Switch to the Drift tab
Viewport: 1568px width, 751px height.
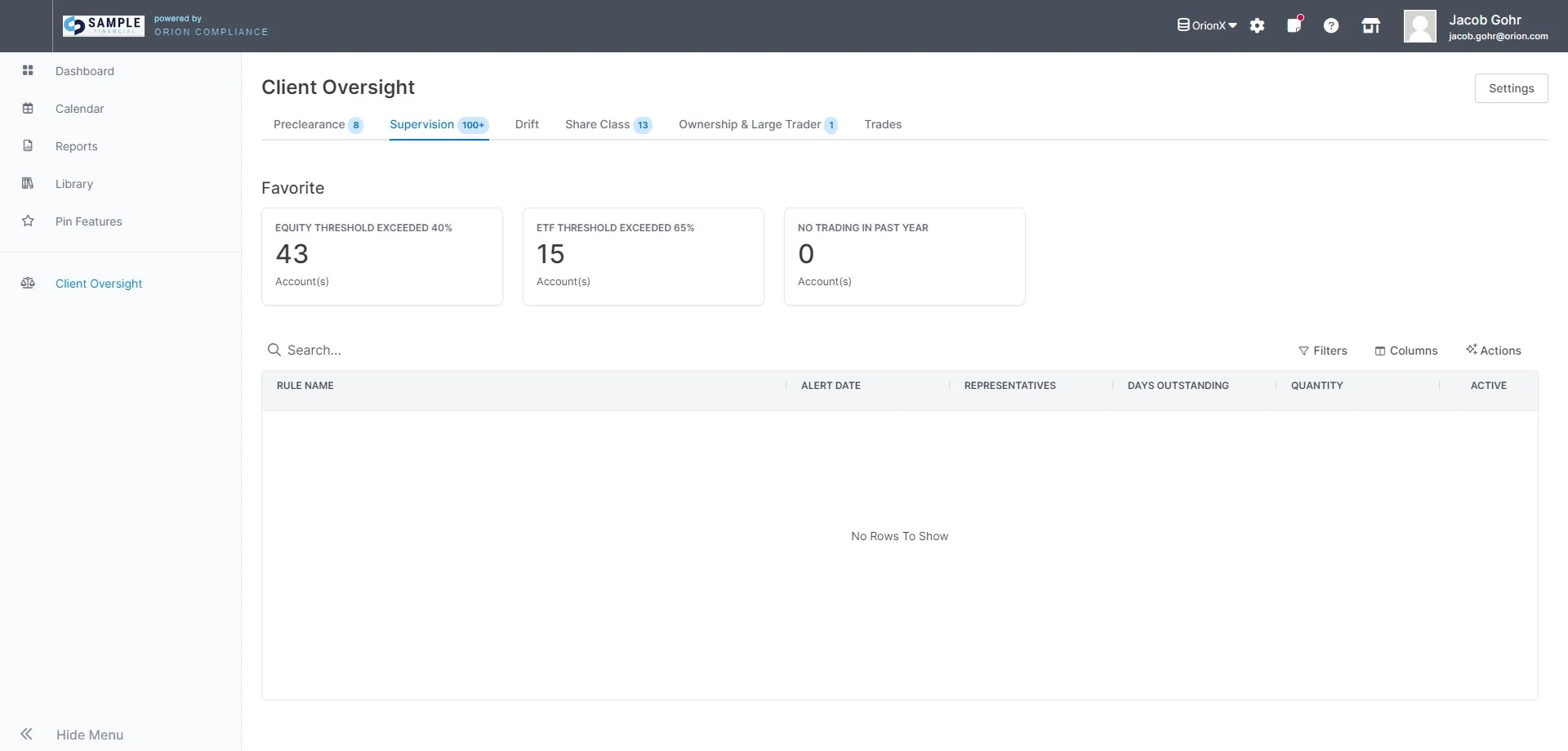[x=527, y=124]
